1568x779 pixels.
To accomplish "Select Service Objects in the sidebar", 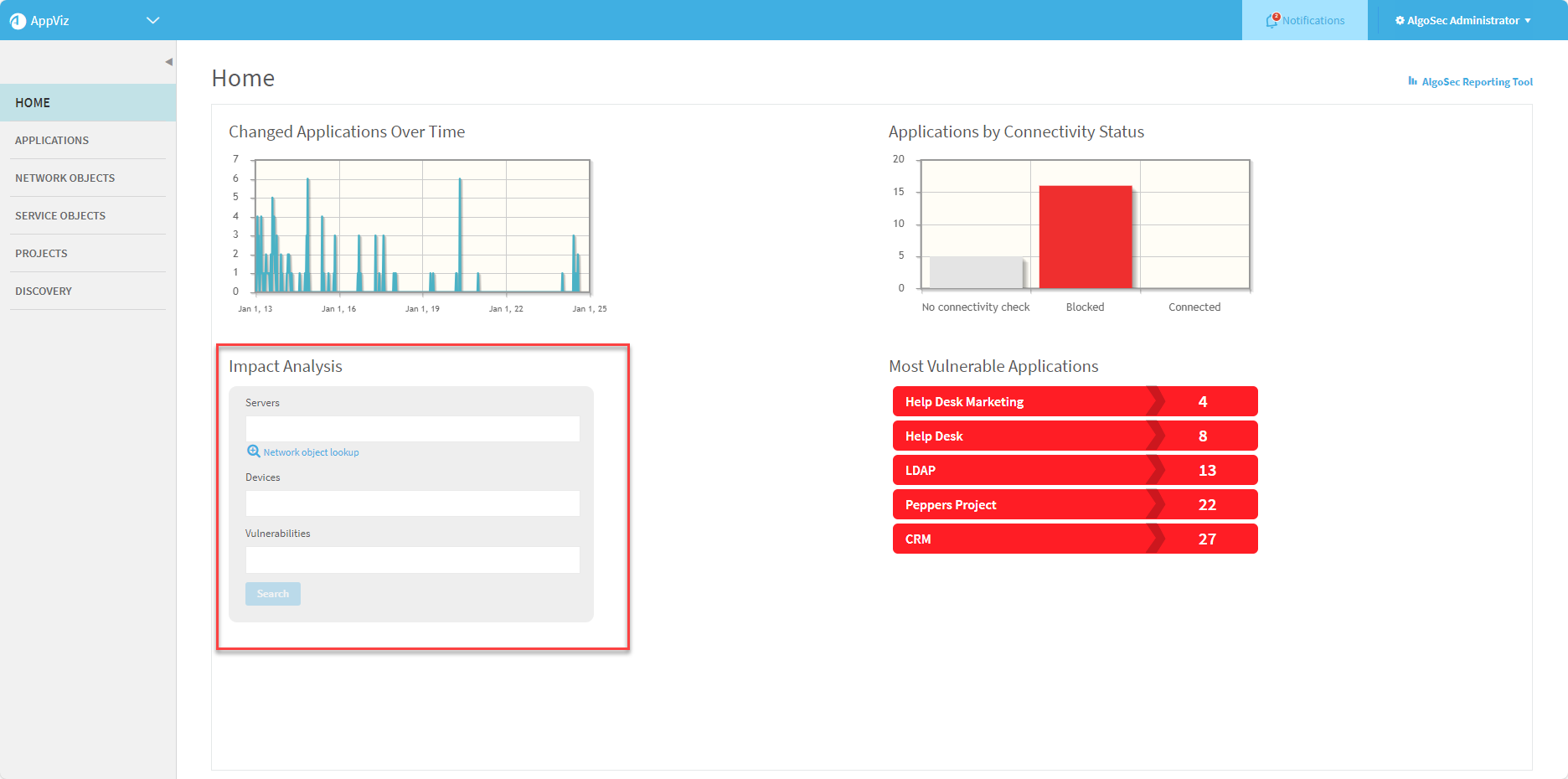I will click(x=60, y=216).
